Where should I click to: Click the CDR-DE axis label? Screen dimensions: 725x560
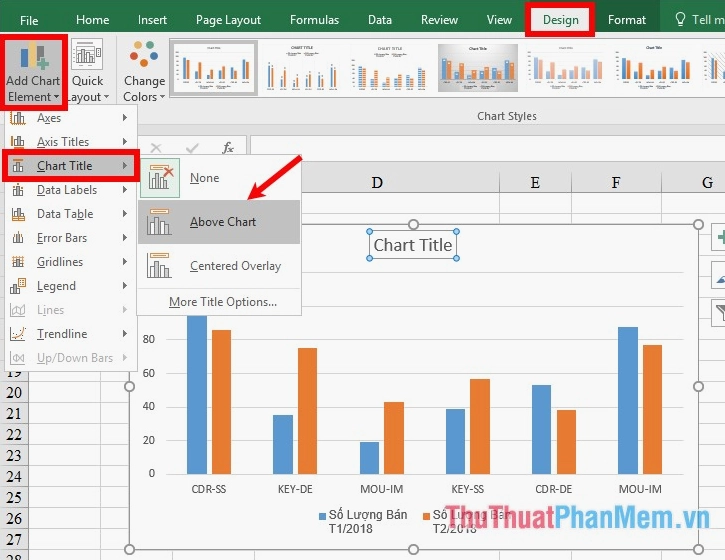(x=553, y=489)
